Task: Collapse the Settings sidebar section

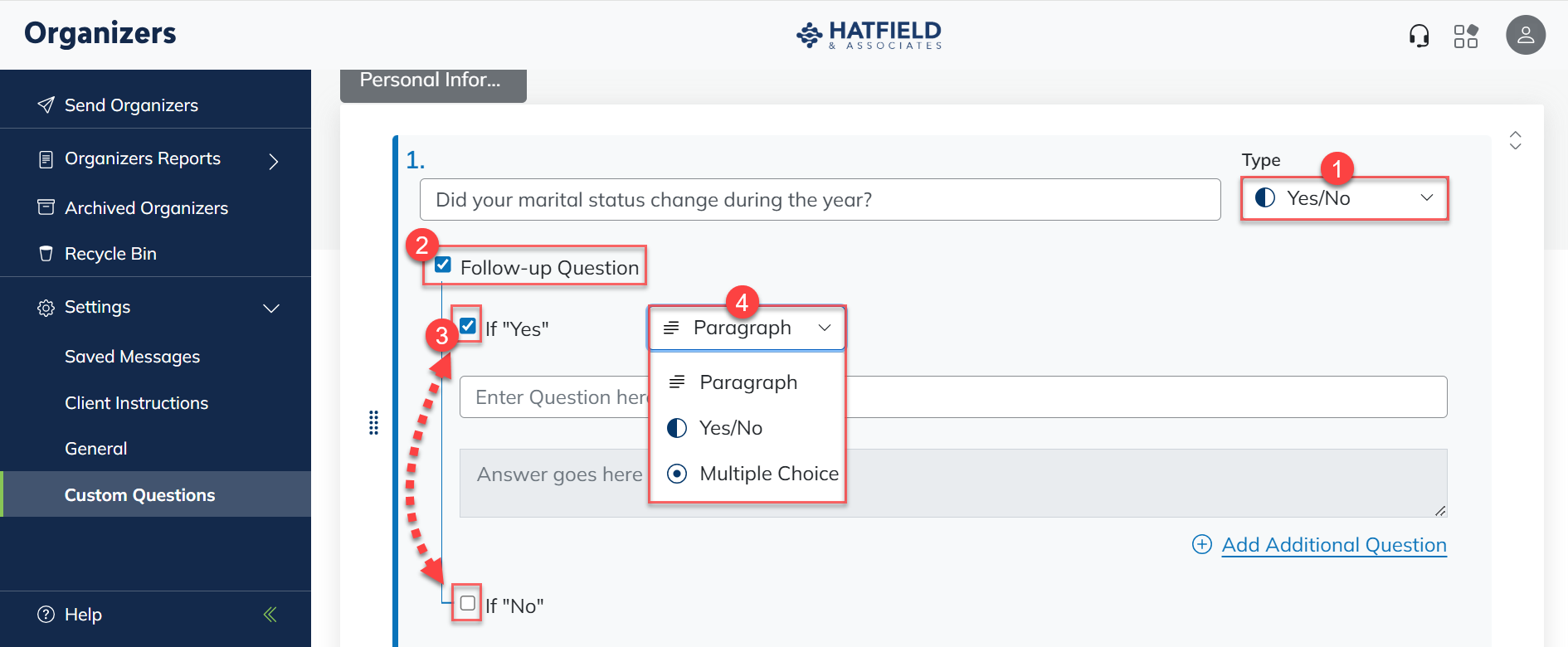Action: (x=270, y=308)
